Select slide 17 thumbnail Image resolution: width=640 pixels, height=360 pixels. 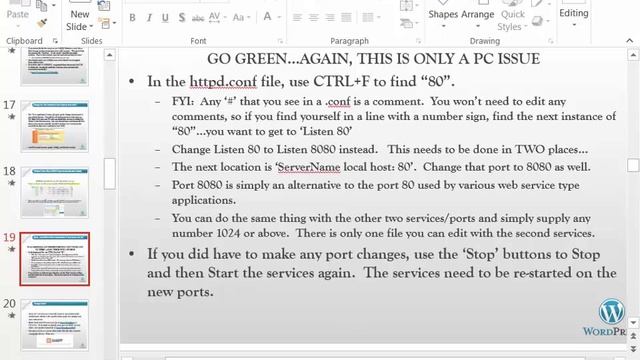(x=55, y=126)
